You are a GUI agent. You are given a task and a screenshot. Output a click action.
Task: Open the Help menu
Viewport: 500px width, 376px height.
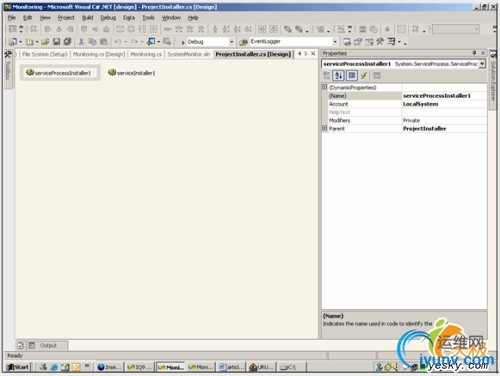click(193, 18)
